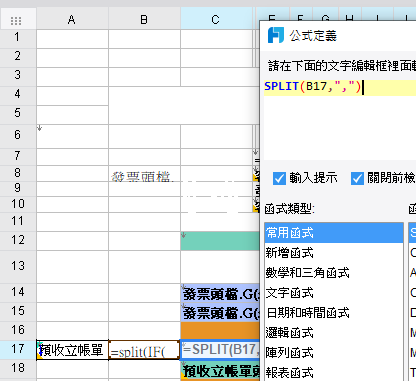Select 常用函式 function category
Viewport: 416px width, 381px height.
[334, 233]
